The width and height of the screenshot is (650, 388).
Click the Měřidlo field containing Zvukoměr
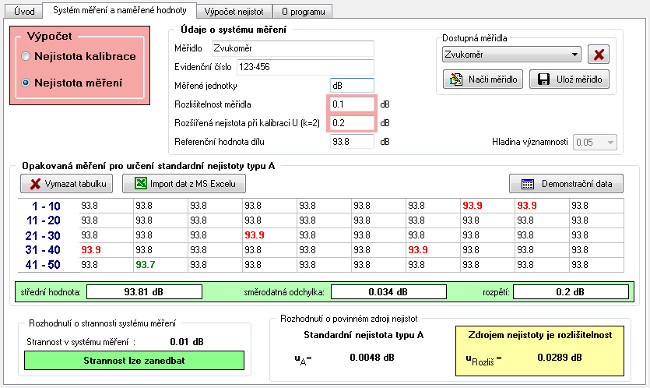click(x=293, y=48)
